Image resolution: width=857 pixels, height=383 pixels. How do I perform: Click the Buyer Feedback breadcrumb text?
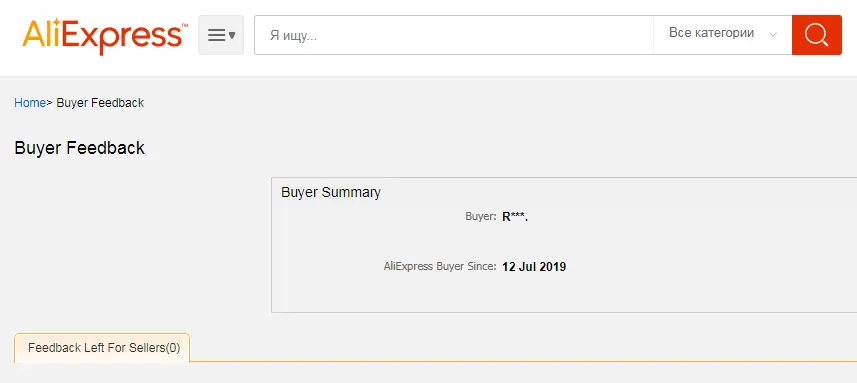(x=100, y=103)
